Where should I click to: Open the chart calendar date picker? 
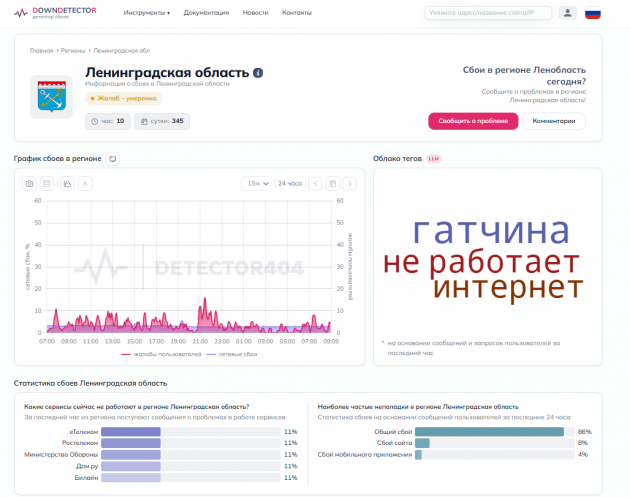[x=333, y=184]
